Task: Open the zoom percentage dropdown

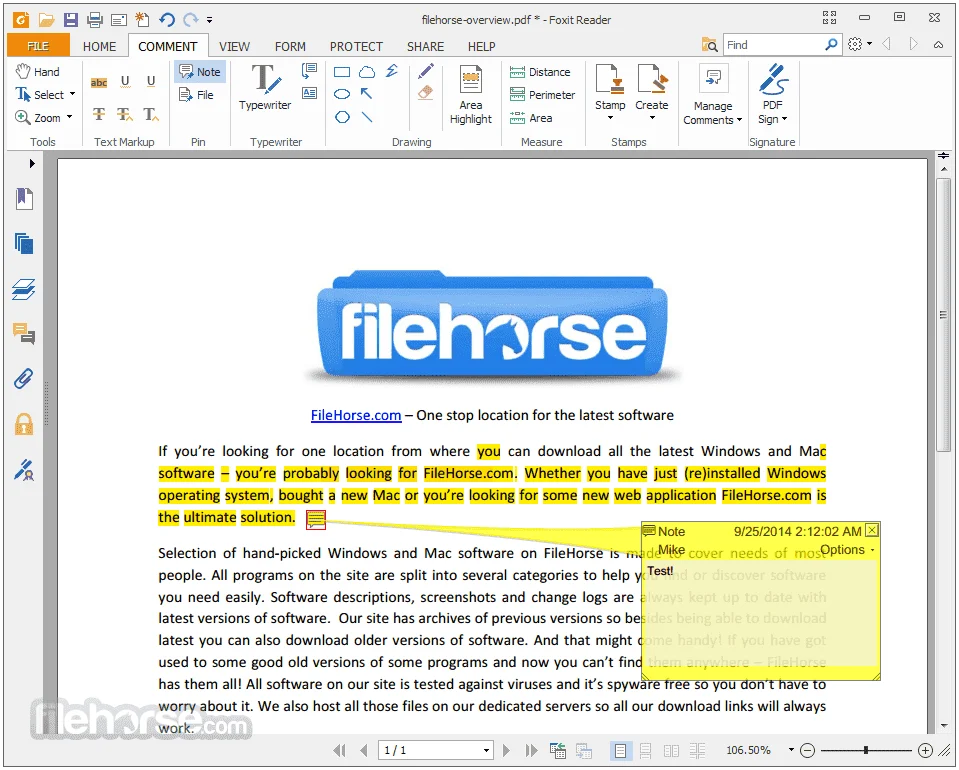Action: 791,750
